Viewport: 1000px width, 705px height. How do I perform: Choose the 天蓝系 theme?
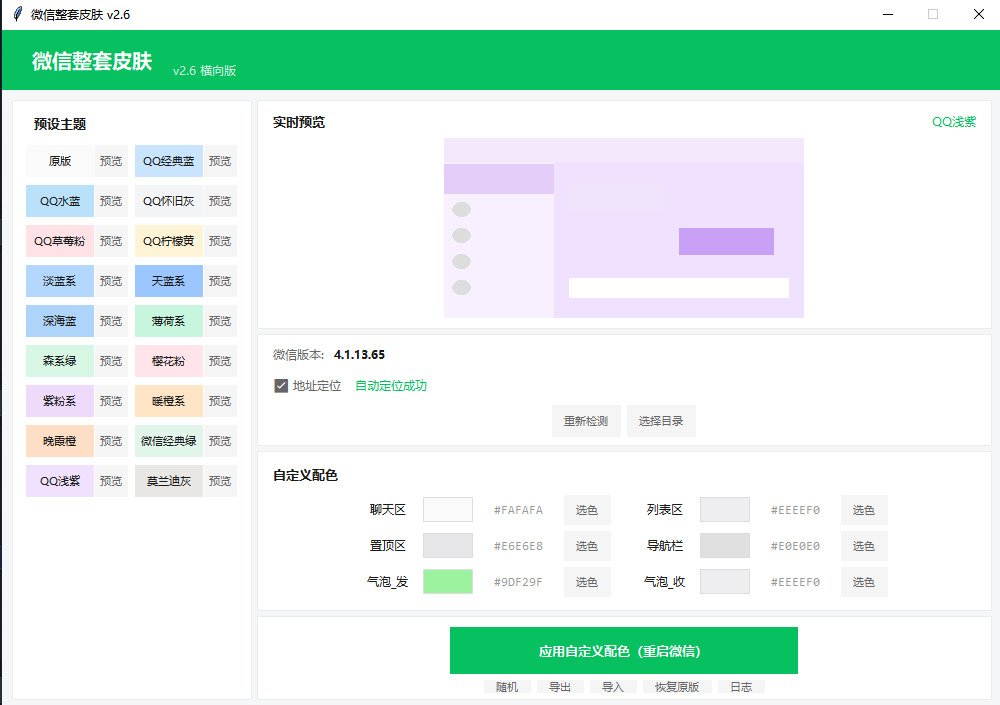[168, 281]
